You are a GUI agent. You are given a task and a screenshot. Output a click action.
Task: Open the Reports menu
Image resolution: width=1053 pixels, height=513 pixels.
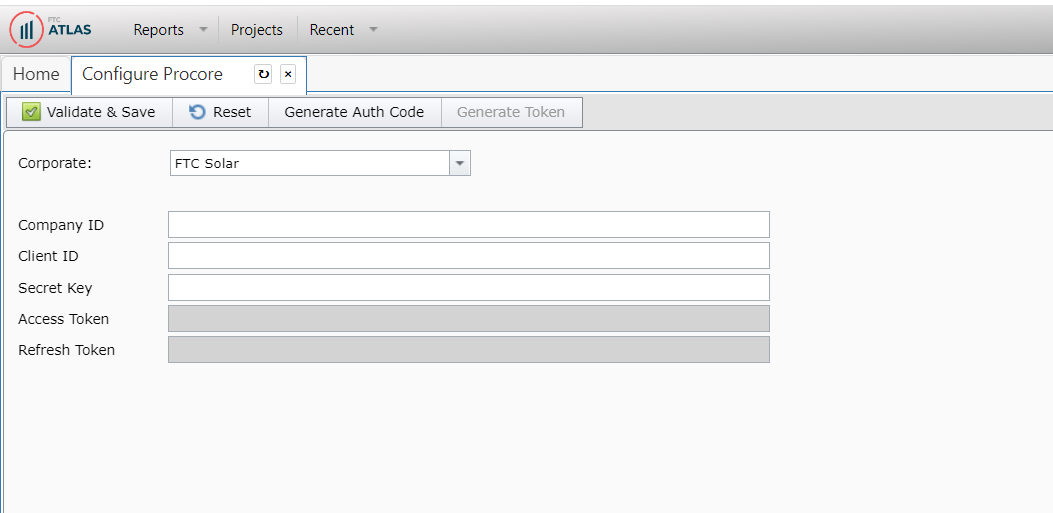coord(158,30)
